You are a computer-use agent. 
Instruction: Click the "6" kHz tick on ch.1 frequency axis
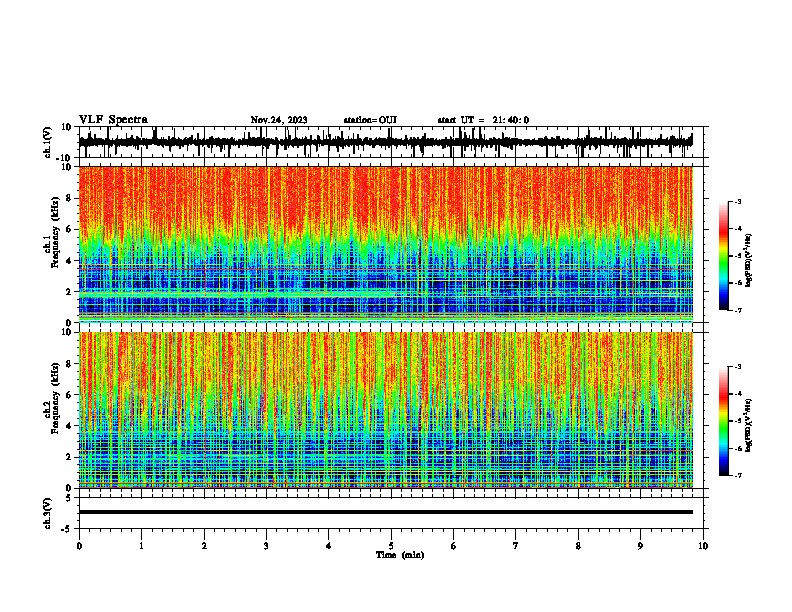pyautogui.click(x=69, y=229)
